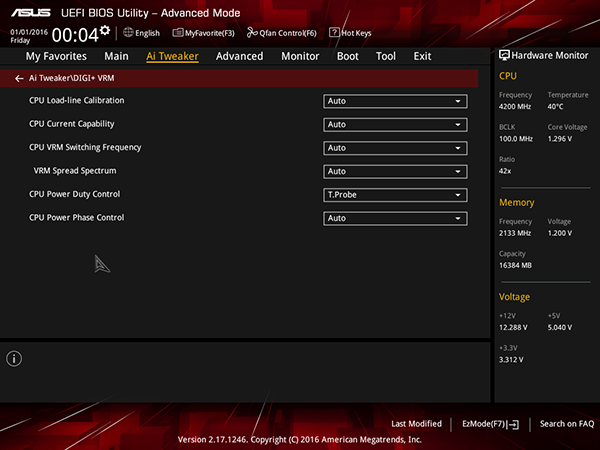The height and width of the screenshot is (450, 600).
Task: Open the Tool tab
Action: pyautogui.click(x=386, y=56)
